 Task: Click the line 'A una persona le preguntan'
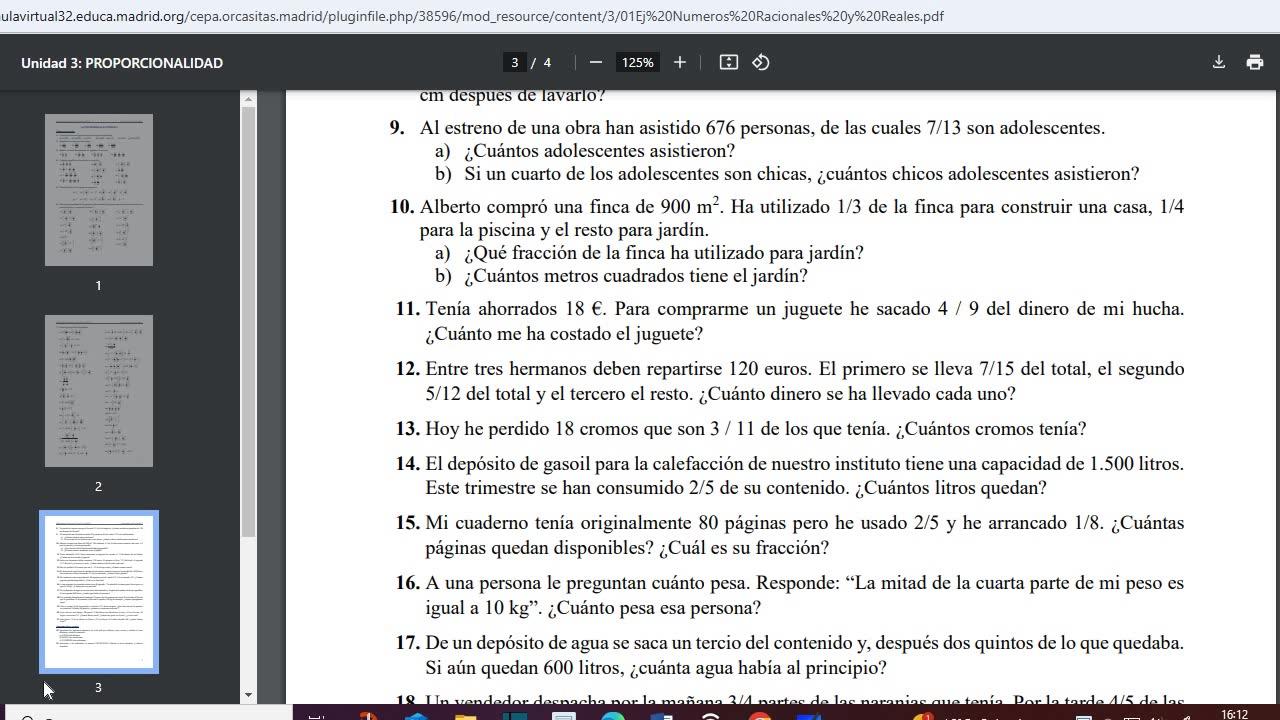pyautogui.click(x=805, y=583)
